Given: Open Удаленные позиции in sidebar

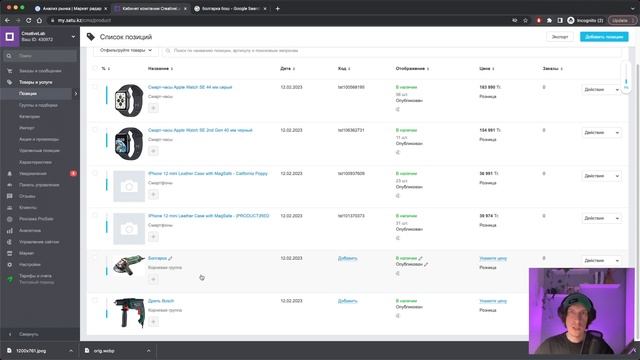Looking at the screenshot, I should (x=39, y=151).
